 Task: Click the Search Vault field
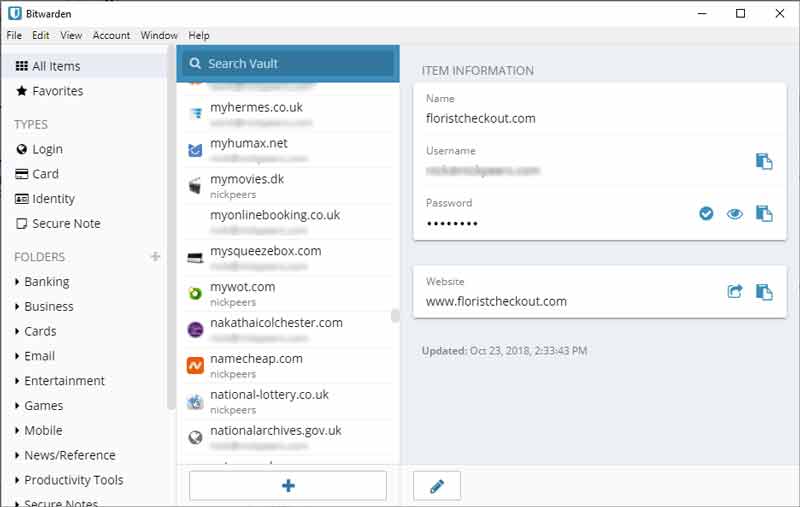pyautogui.click(x=288, y=64)
